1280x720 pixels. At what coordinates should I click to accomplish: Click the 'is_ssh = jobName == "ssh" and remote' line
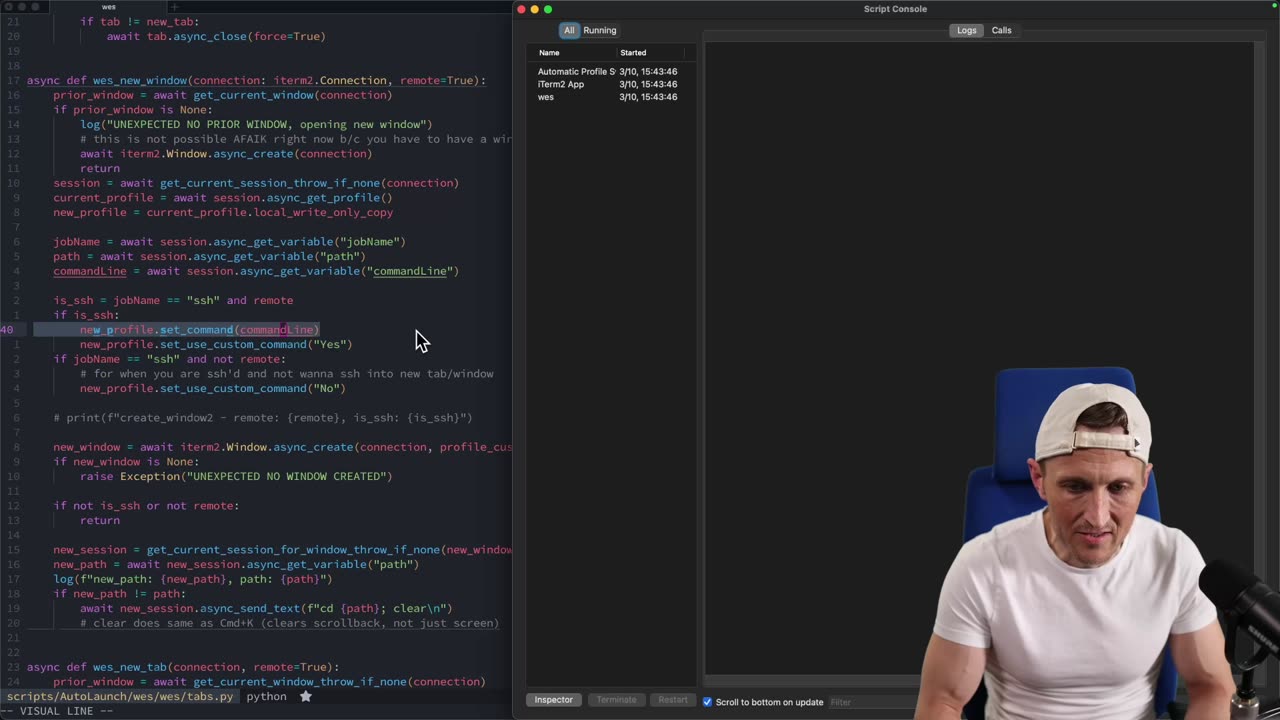(173, 300)
